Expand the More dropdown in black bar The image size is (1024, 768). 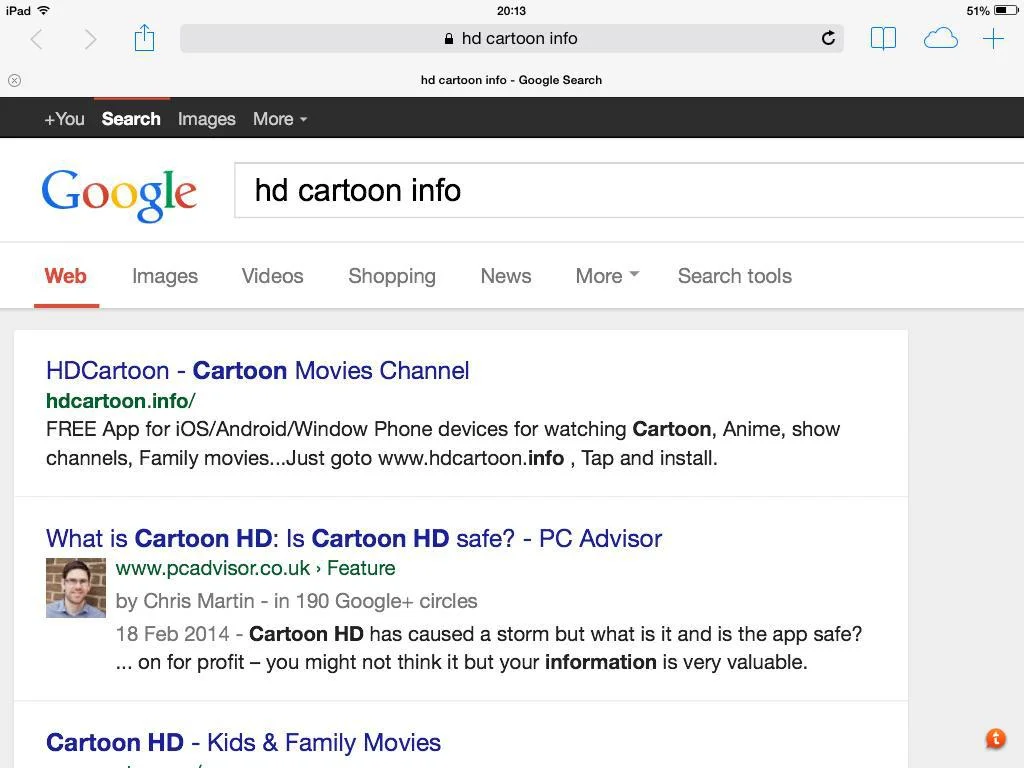(x=280, y=119)
